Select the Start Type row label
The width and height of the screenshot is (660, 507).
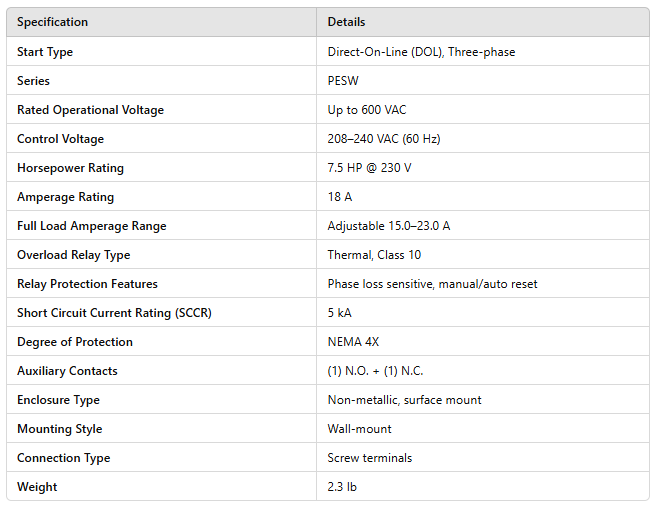point(45,52)
